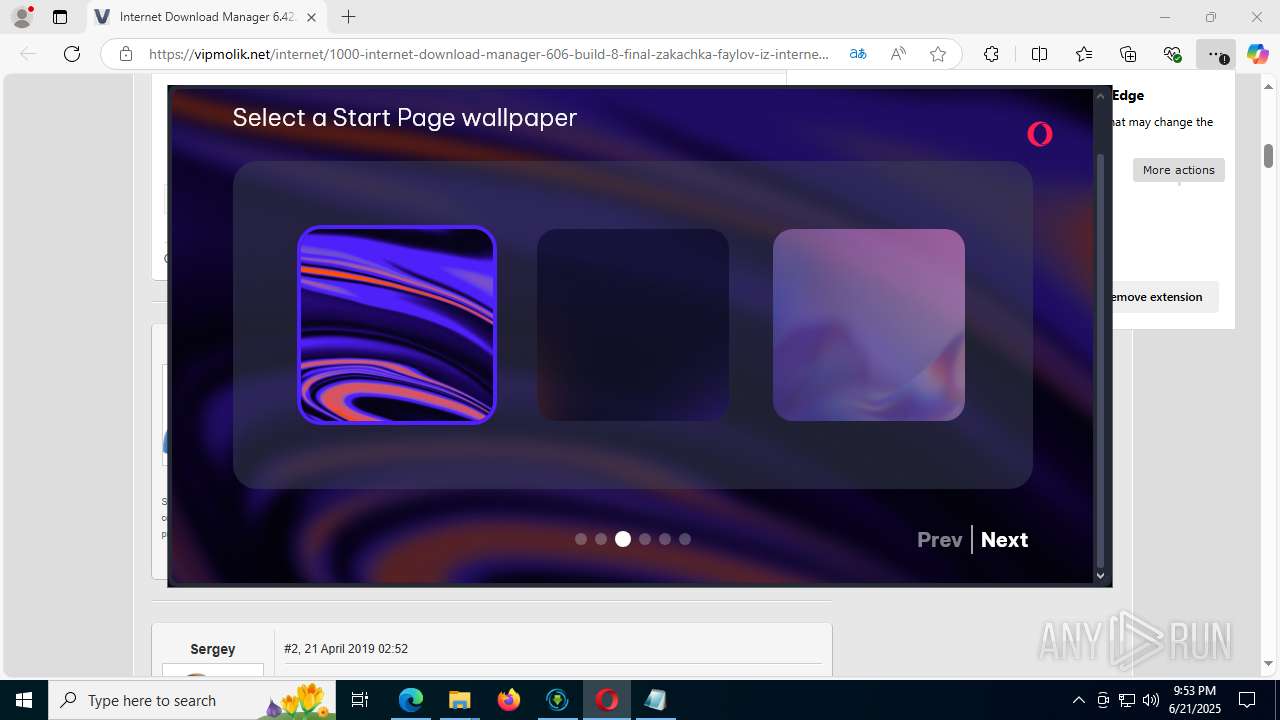This screenshot has height=720, width=1280.
Task: Click the Opera logo in installer
Action: [1040, 133]
